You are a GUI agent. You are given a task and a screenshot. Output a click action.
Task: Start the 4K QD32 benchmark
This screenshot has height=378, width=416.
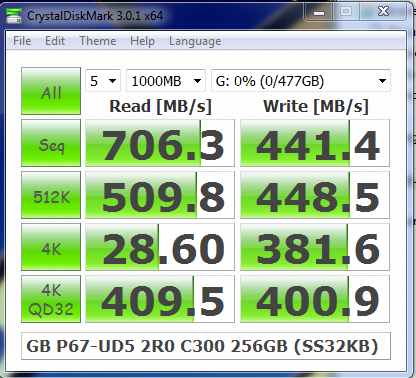click(x=51, y=299)
